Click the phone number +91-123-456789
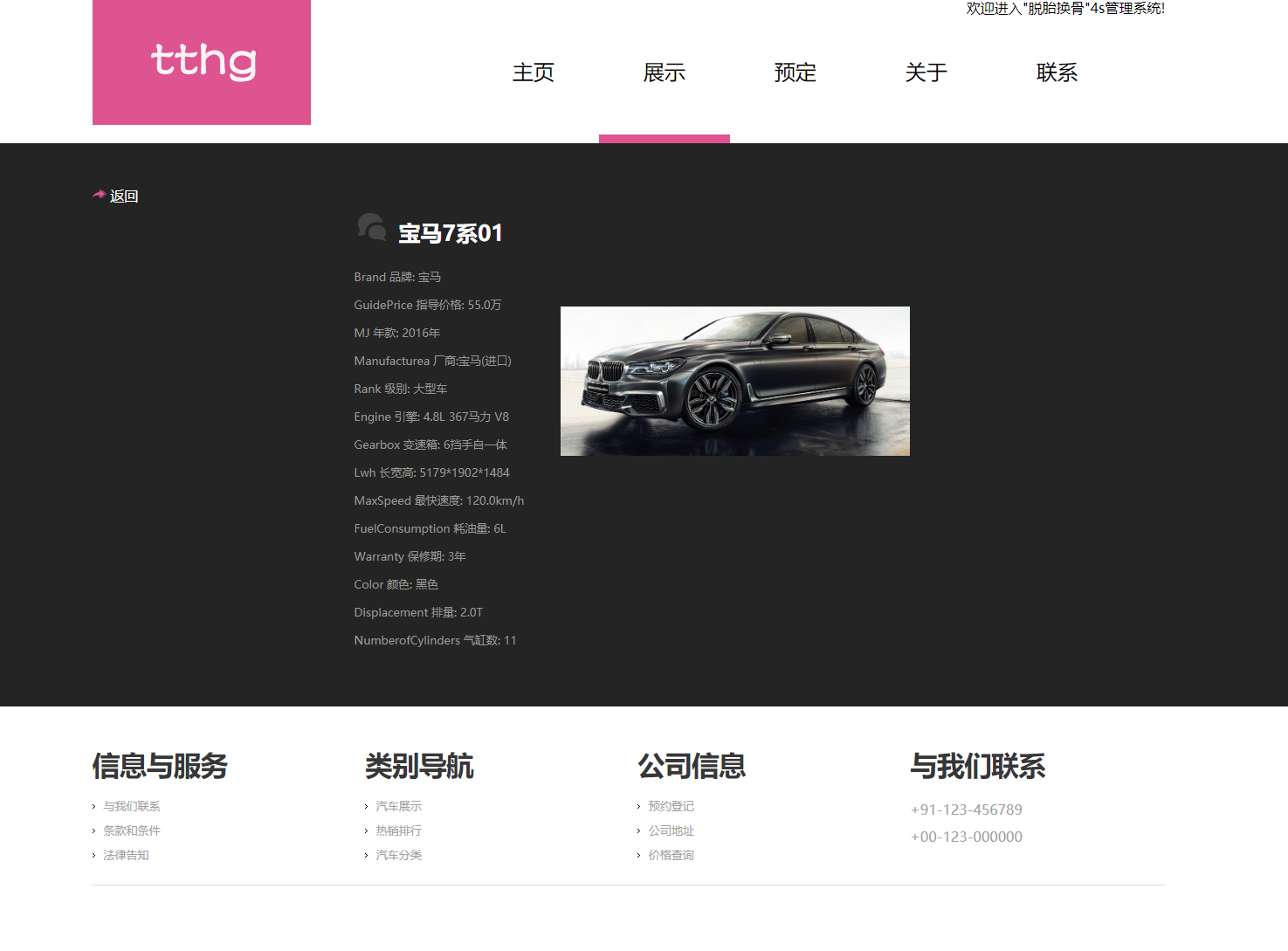This screenshot has width=1288, height=951. pyautogui.click(x=966, y=810)
